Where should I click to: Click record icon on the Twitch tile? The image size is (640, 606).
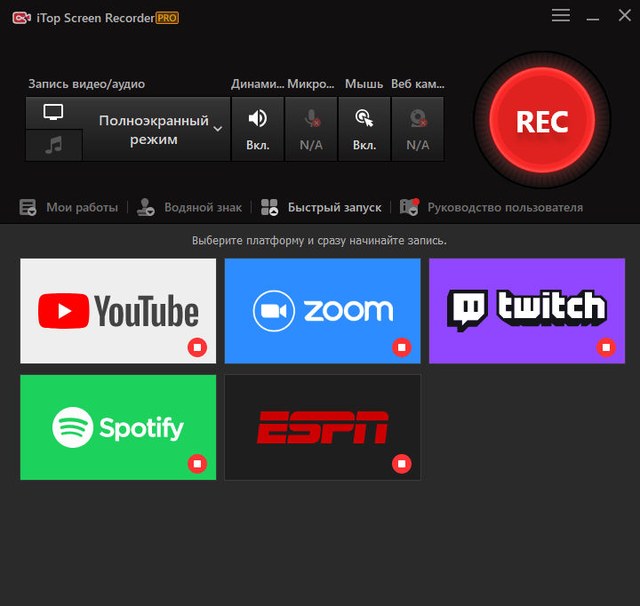coord(605,347)
